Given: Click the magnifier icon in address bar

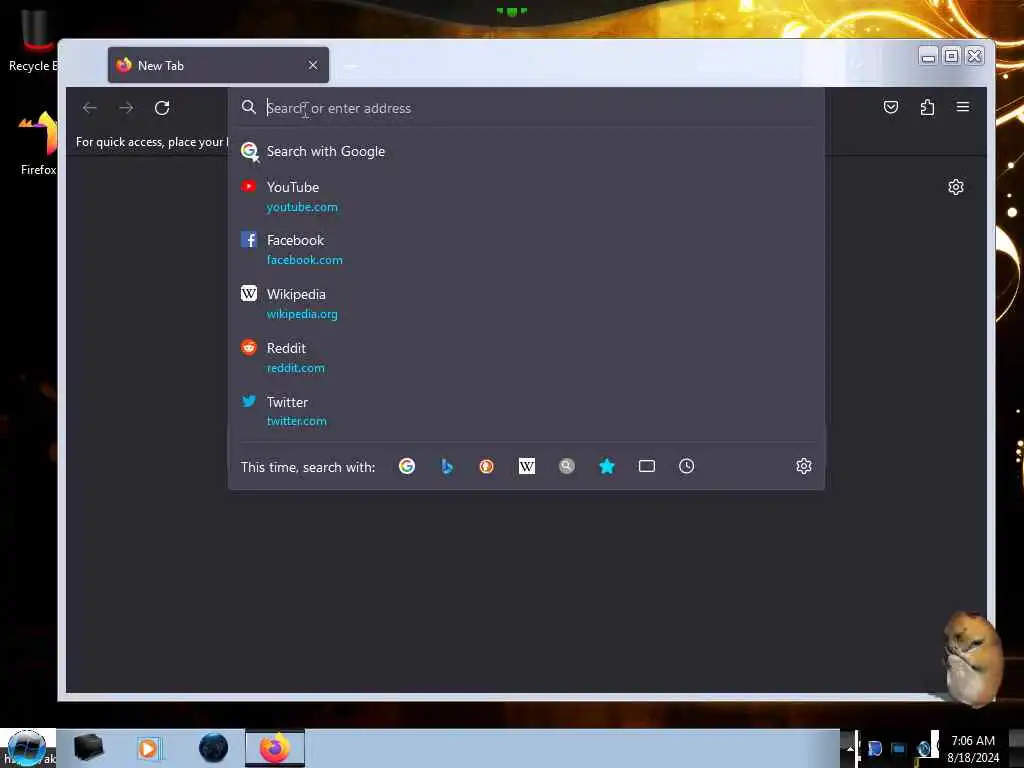Looking at the screenshot, I should click(248, 107).
